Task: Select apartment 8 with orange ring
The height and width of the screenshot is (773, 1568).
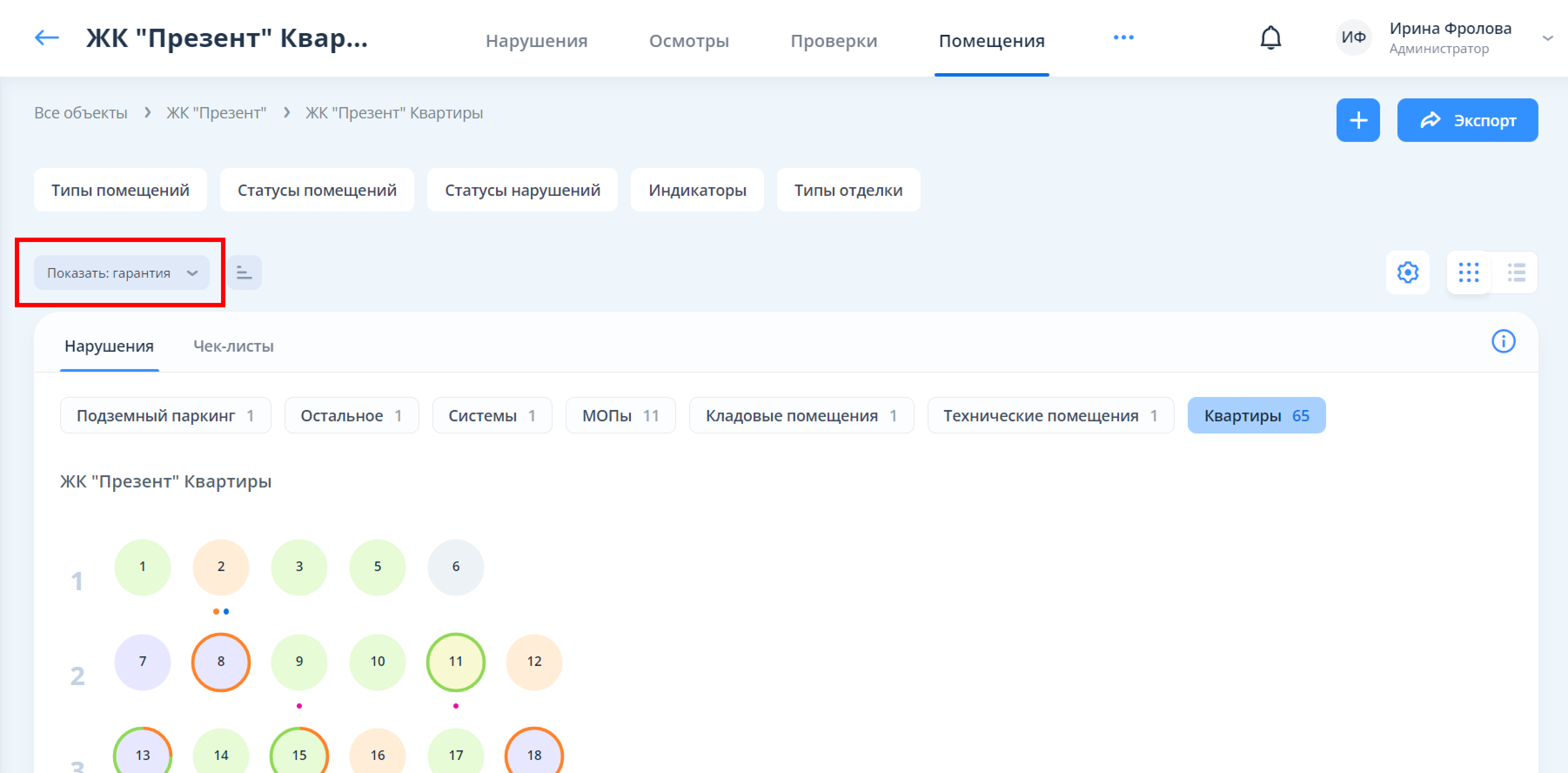Action: (x=220, y=662)
